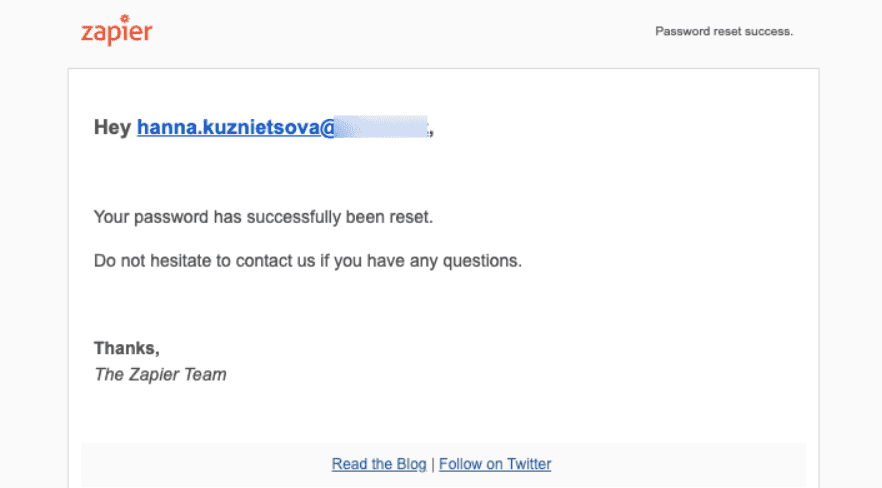Screen dimensions: 882x488
Task: Click the word "Blog" in the footer
Action: pyautogui.click(x=411, y=464)
